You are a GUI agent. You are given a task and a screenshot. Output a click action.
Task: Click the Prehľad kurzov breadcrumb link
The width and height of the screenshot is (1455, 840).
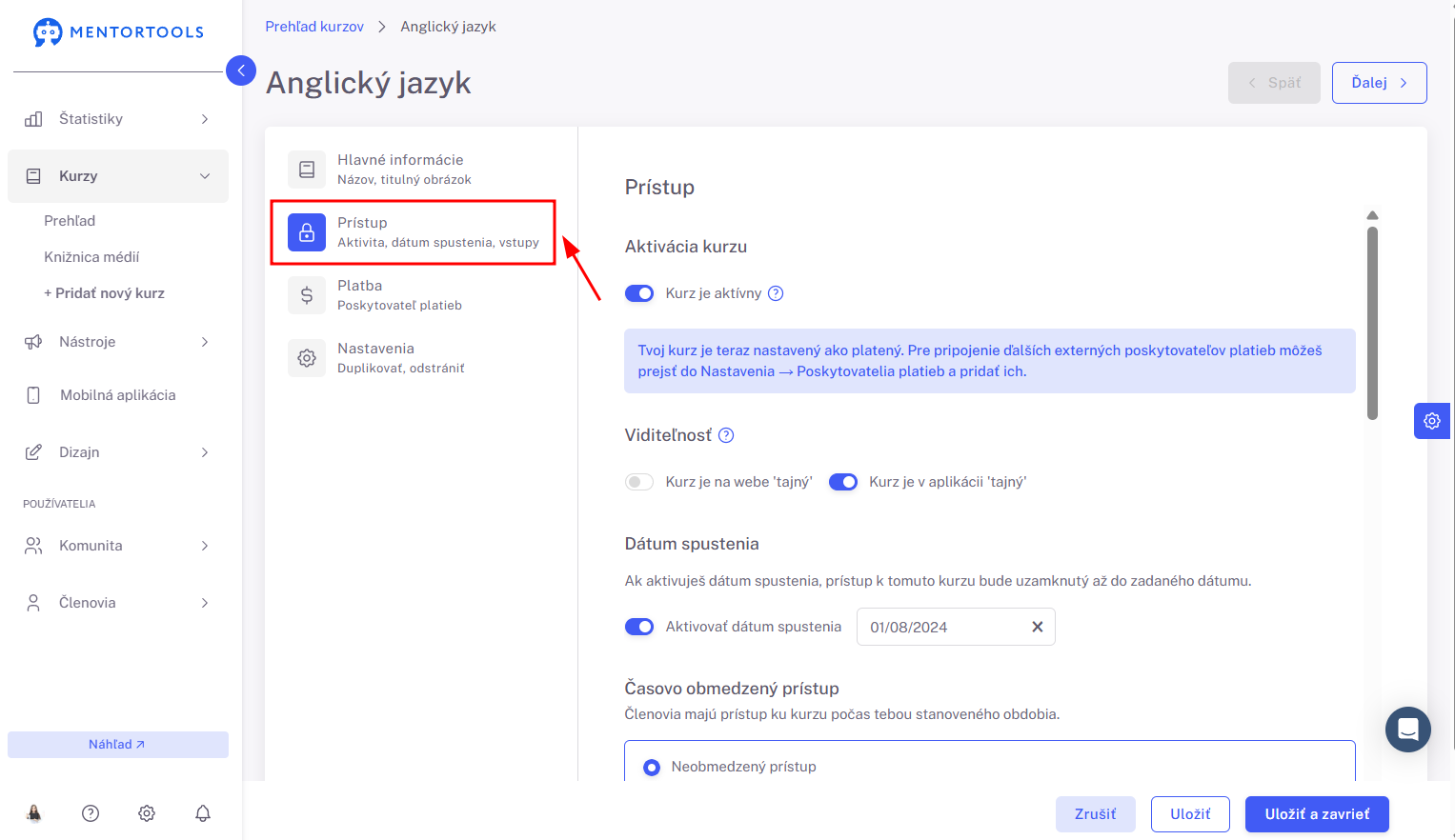click(x=314, y=27)
